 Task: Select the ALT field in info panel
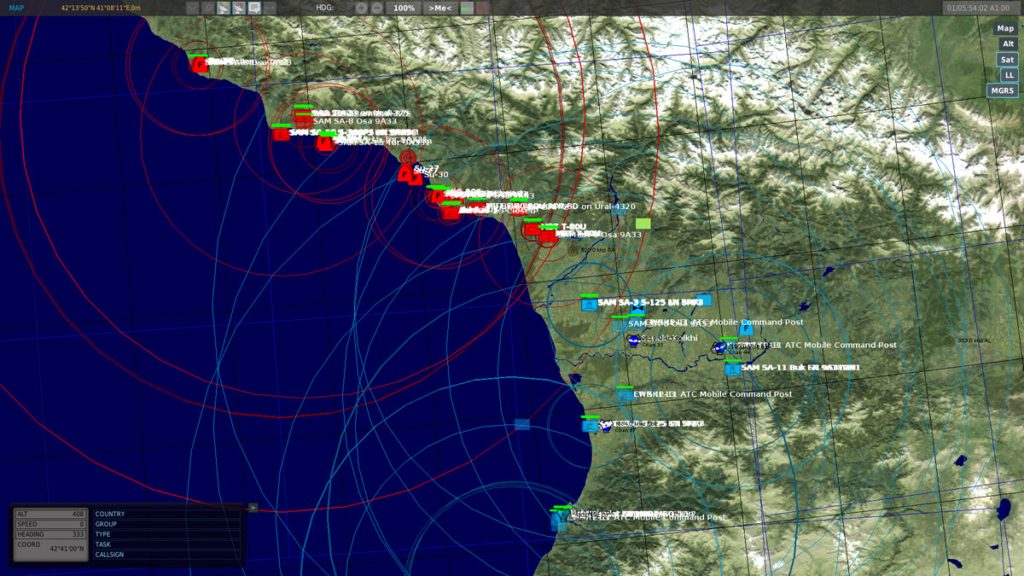pyautogui.click(x=51, y=514)
